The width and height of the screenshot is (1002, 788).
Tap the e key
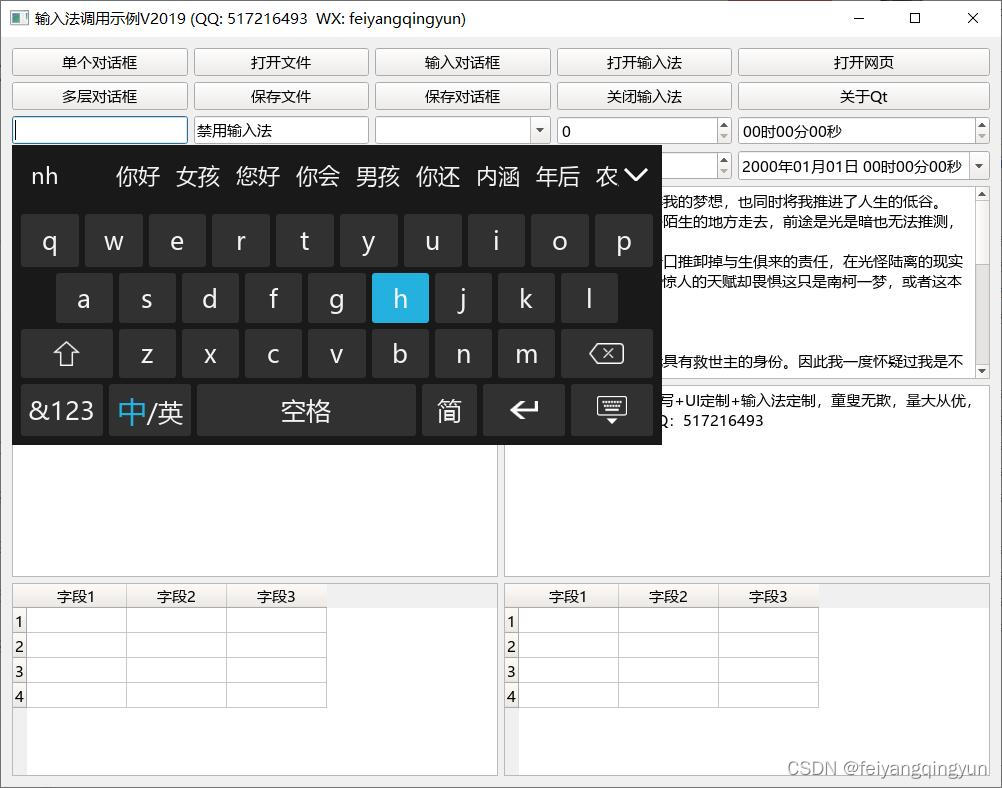tap(177, 241)
